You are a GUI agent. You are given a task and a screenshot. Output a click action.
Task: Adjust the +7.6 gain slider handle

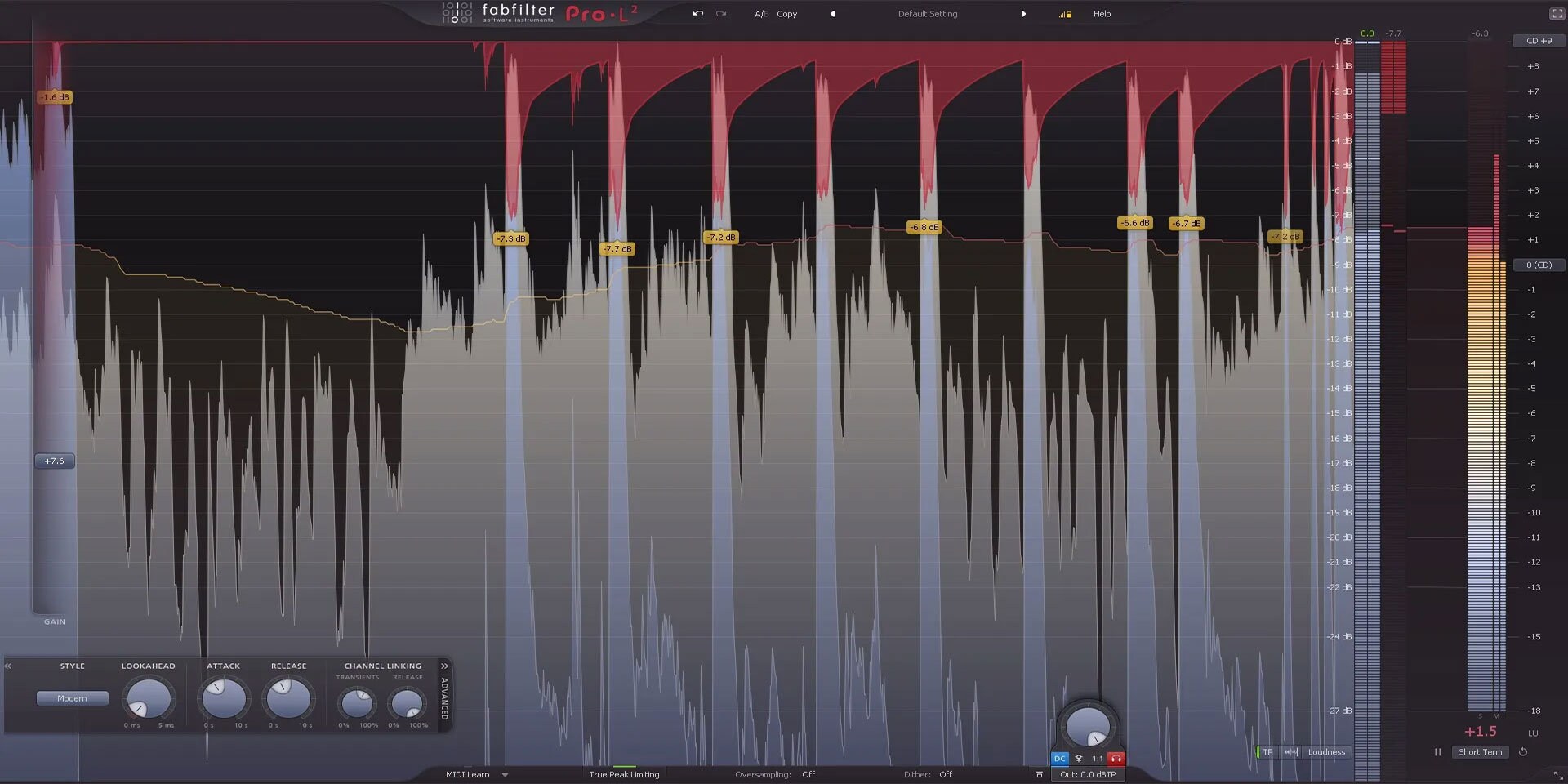[55, 461]
